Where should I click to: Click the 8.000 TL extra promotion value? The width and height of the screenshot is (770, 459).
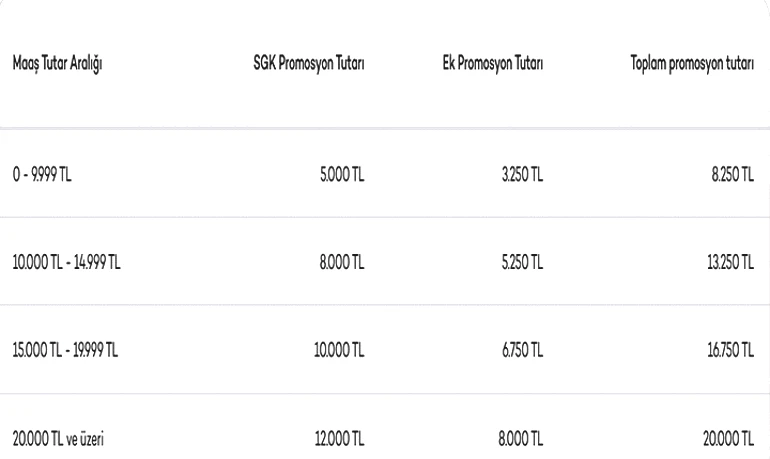pyautogui.click(x=520, y=439)
